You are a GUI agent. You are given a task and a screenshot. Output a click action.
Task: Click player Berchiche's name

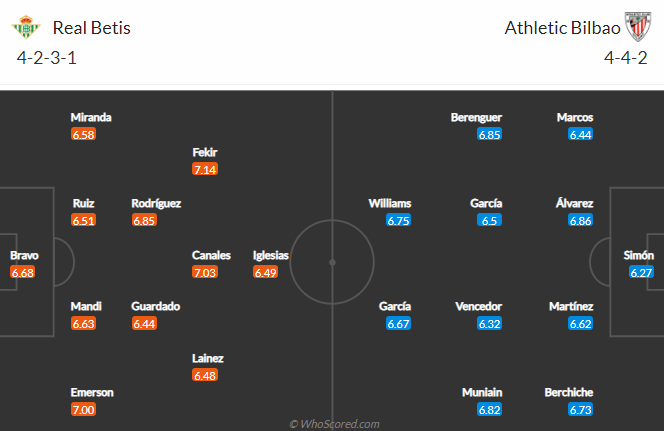[569, 392]
